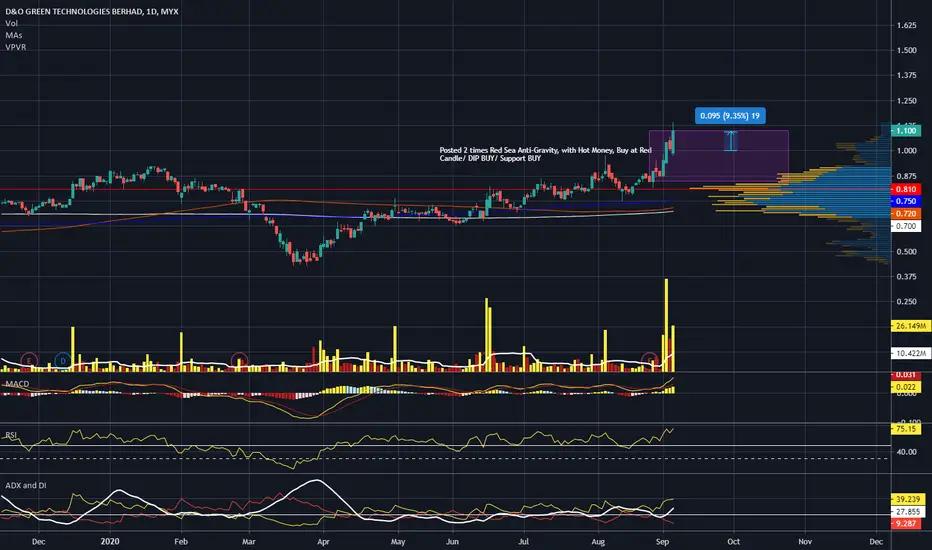932x550 pixels.
Task: Open the earnings E marker near March
Action: [239, 360]
